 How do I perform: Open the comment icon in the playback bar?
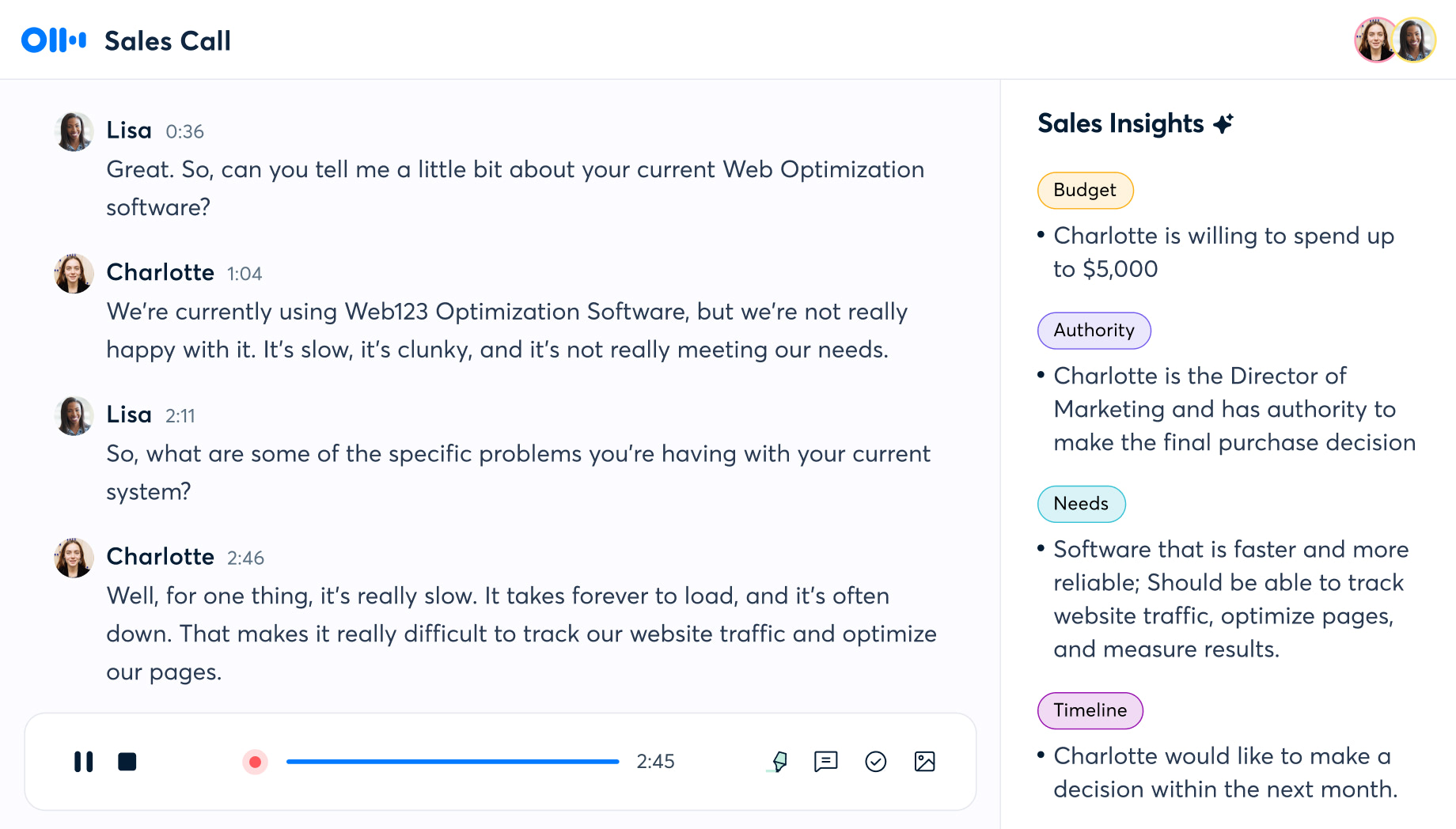point(825,762)
